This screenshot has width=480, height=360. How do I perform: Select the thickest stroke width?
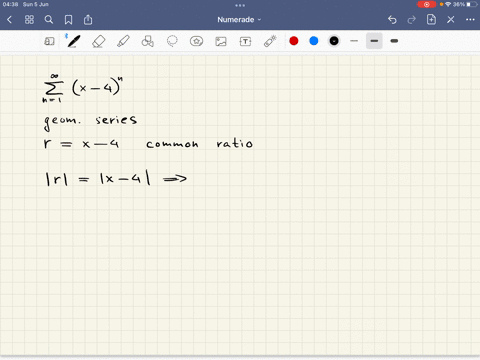pos(394,41)
